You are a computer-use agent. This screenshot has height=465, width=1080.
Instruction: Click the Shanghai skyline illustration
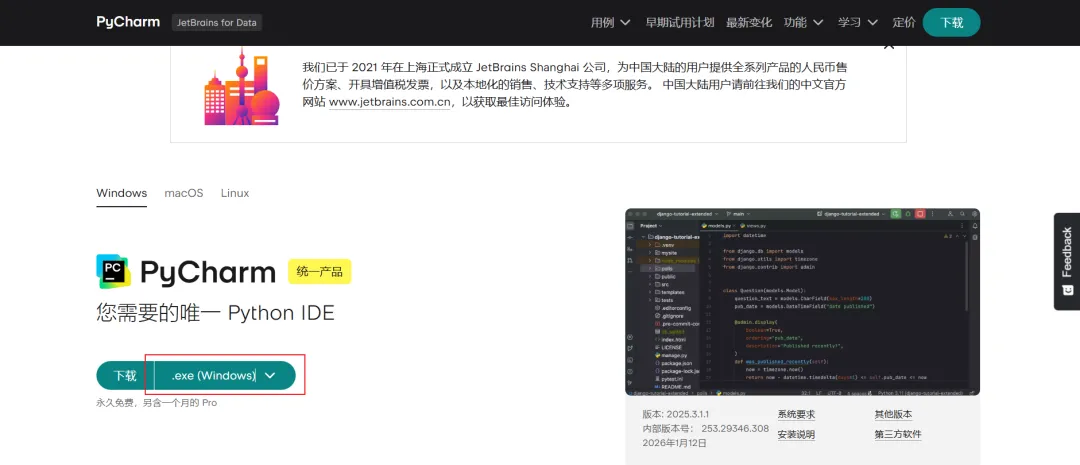[242, 87]
